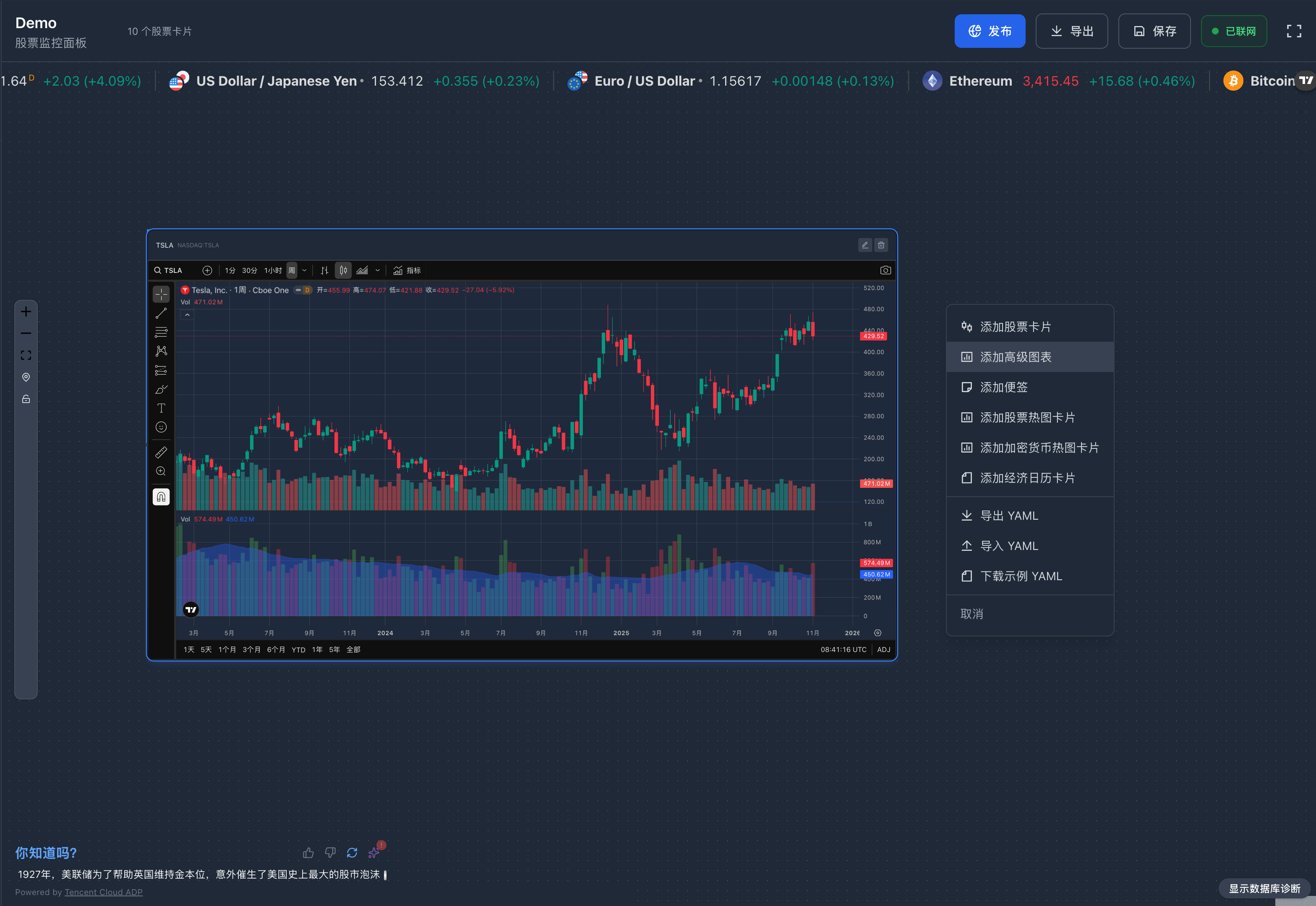Toggle the canvas lock icon

(x=26, y=399)
